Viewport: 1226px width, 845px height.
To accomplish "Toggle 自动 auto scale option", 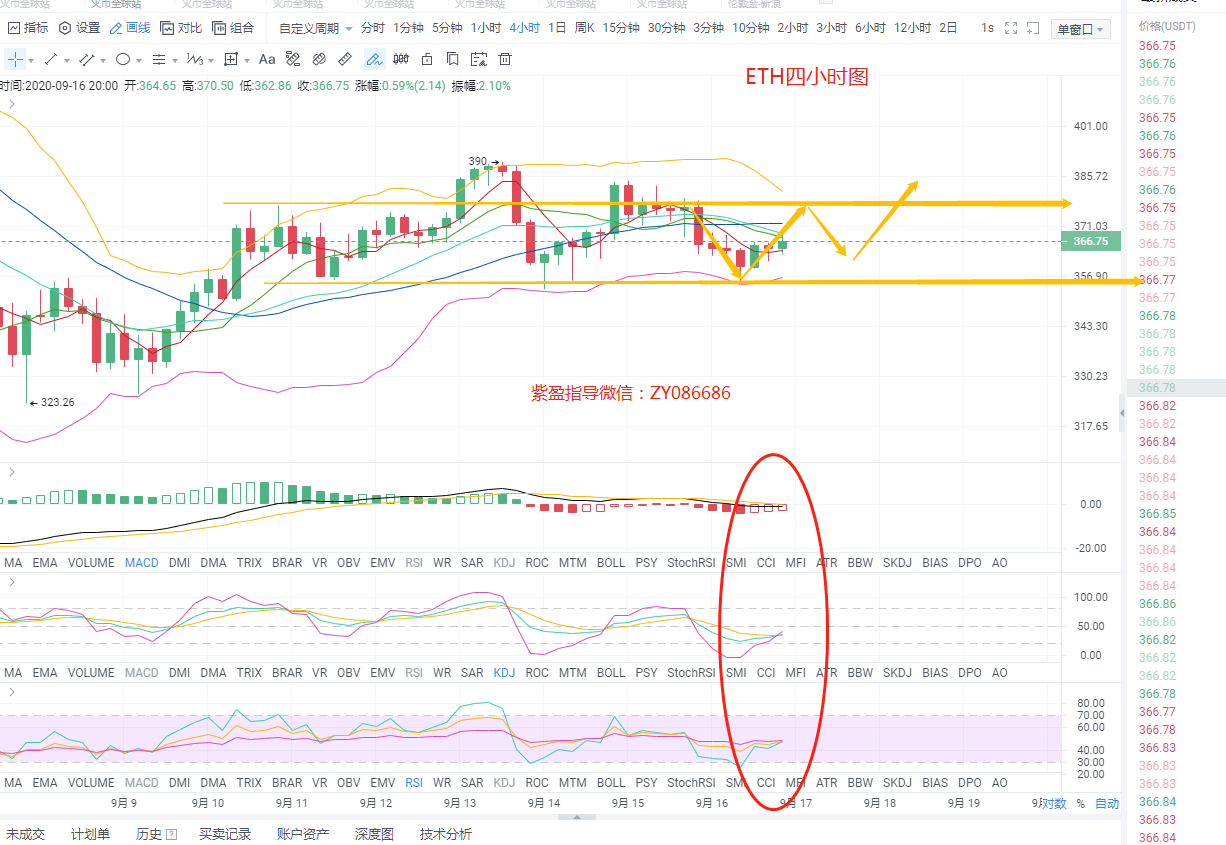I will coord(1107,803).
